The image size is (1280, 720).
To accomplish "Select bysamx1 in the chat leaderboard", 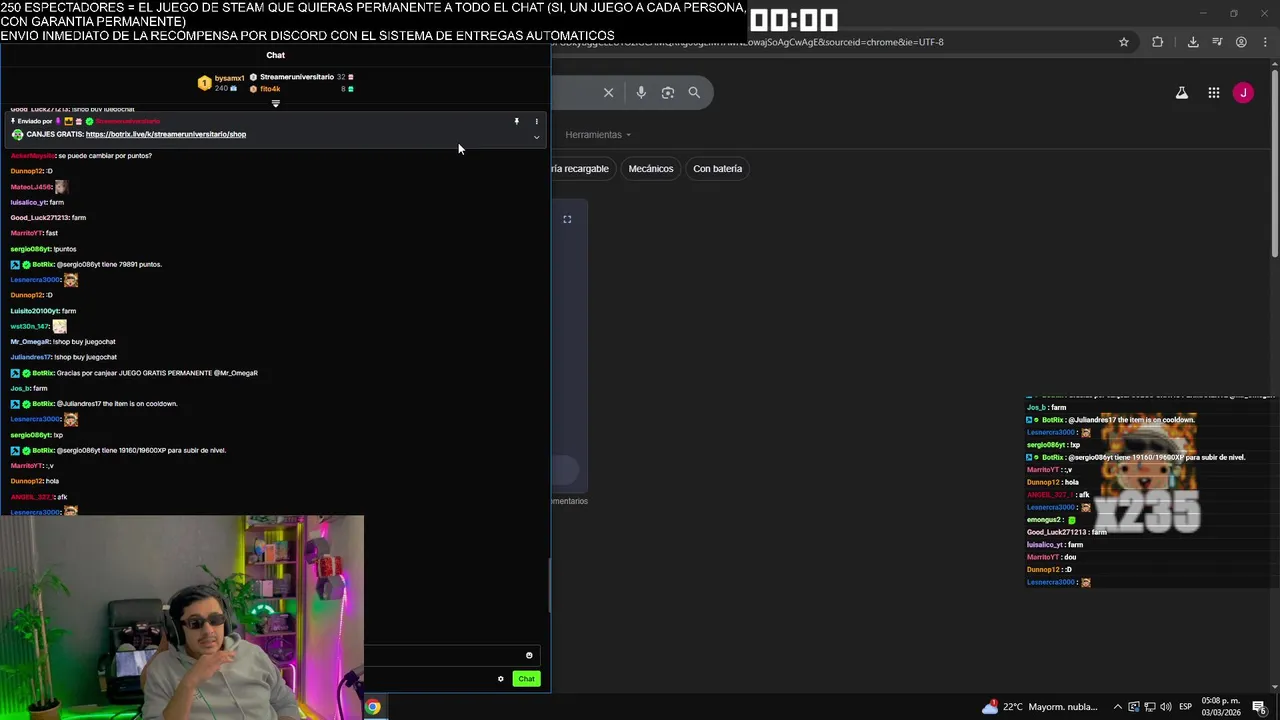I will [229, 78].
